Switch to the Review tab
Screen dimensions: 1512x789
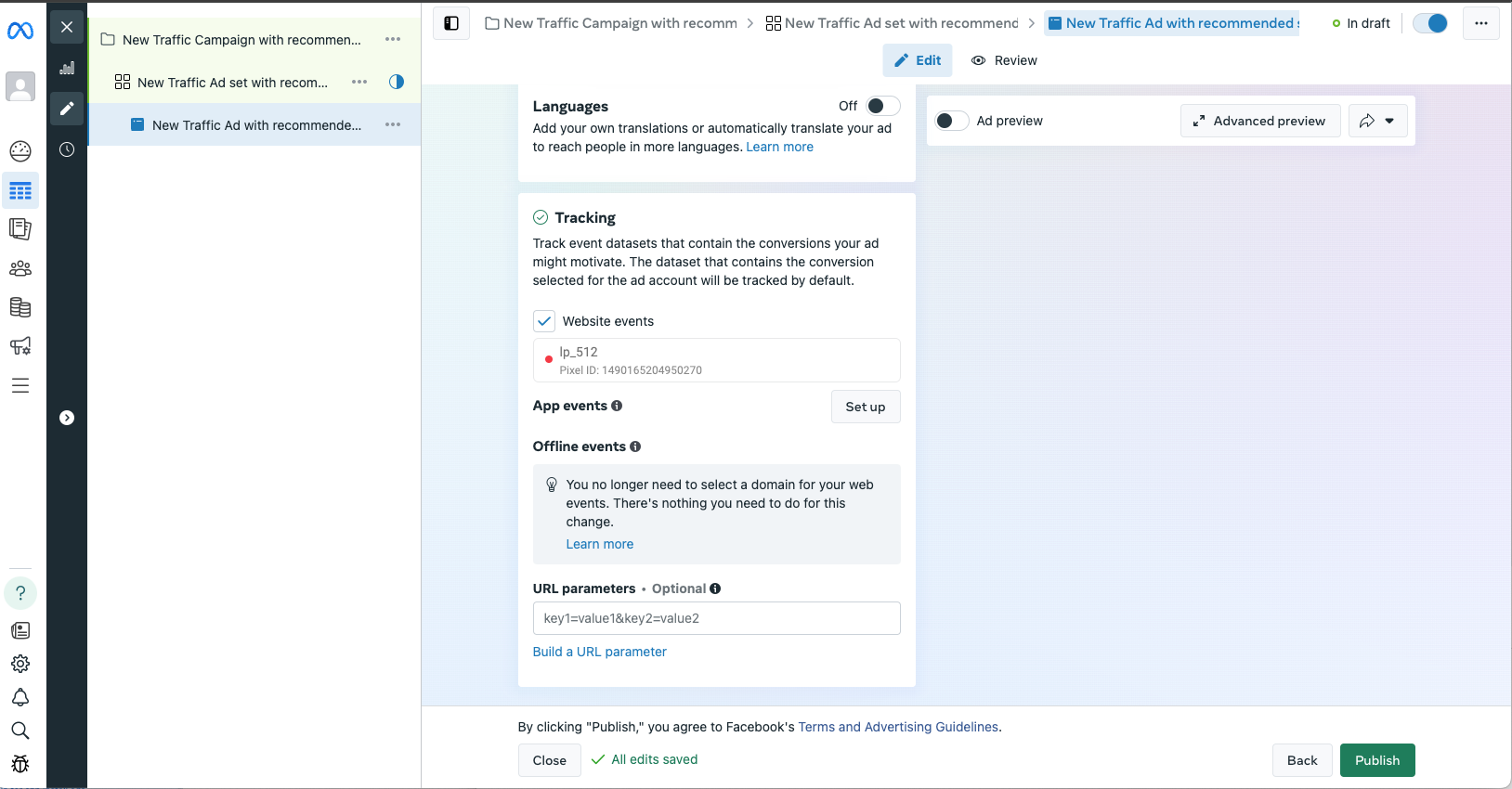1004,60
